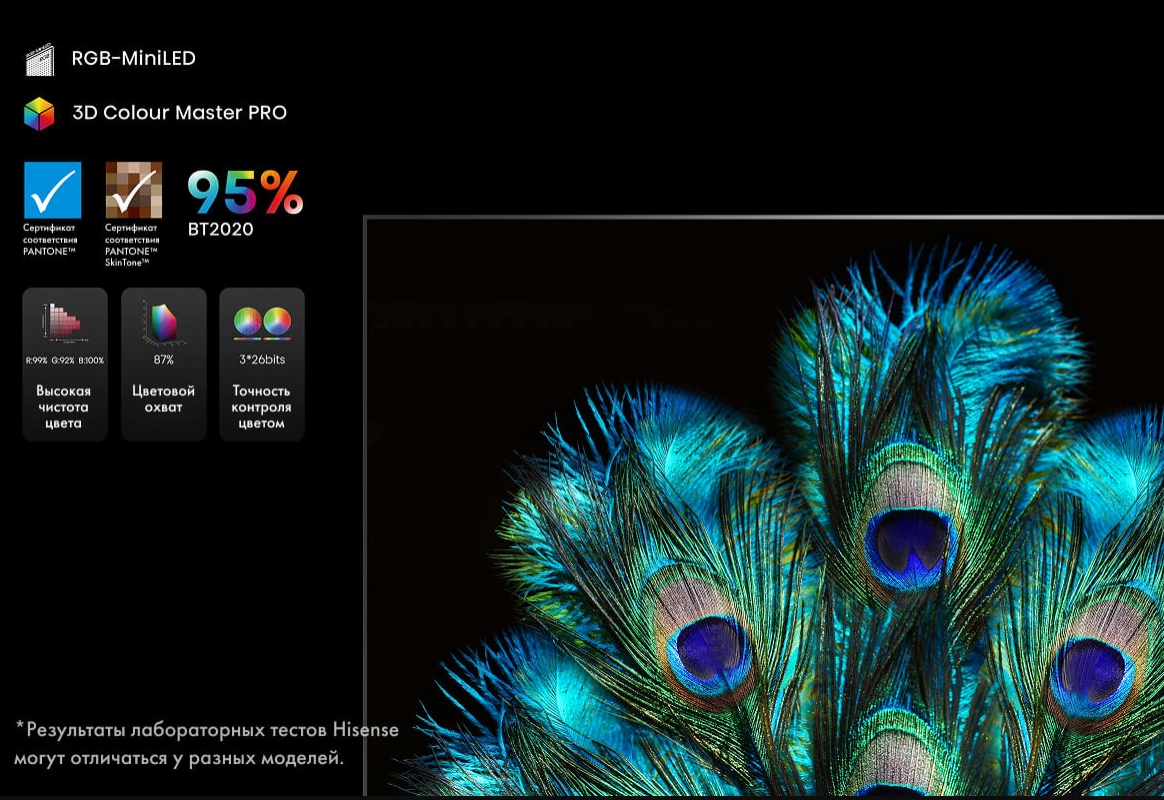Click the RGB-MiniLED panel icon
Image resolution: width=1164 pixels, height=800 pixels.
[39, 59]
